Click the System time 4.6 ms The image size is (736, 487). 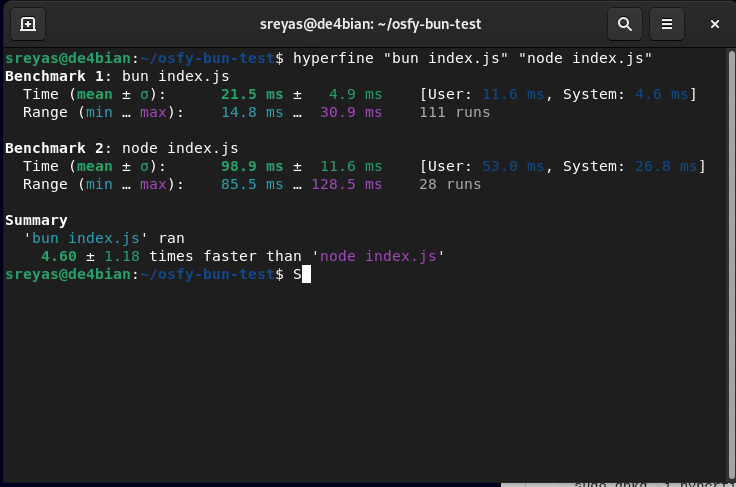[x=661, y=94]
